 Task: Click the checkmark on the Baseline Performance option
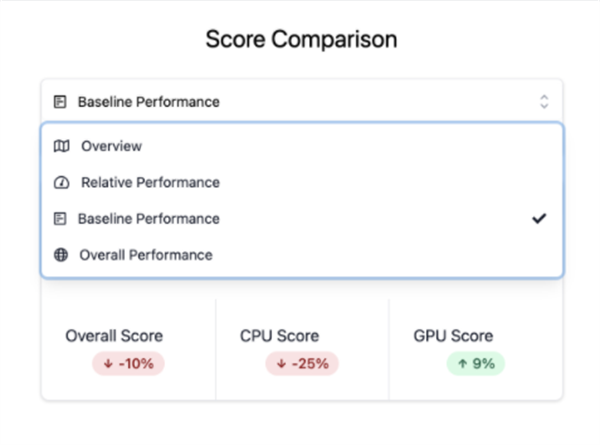pos(539,218)
